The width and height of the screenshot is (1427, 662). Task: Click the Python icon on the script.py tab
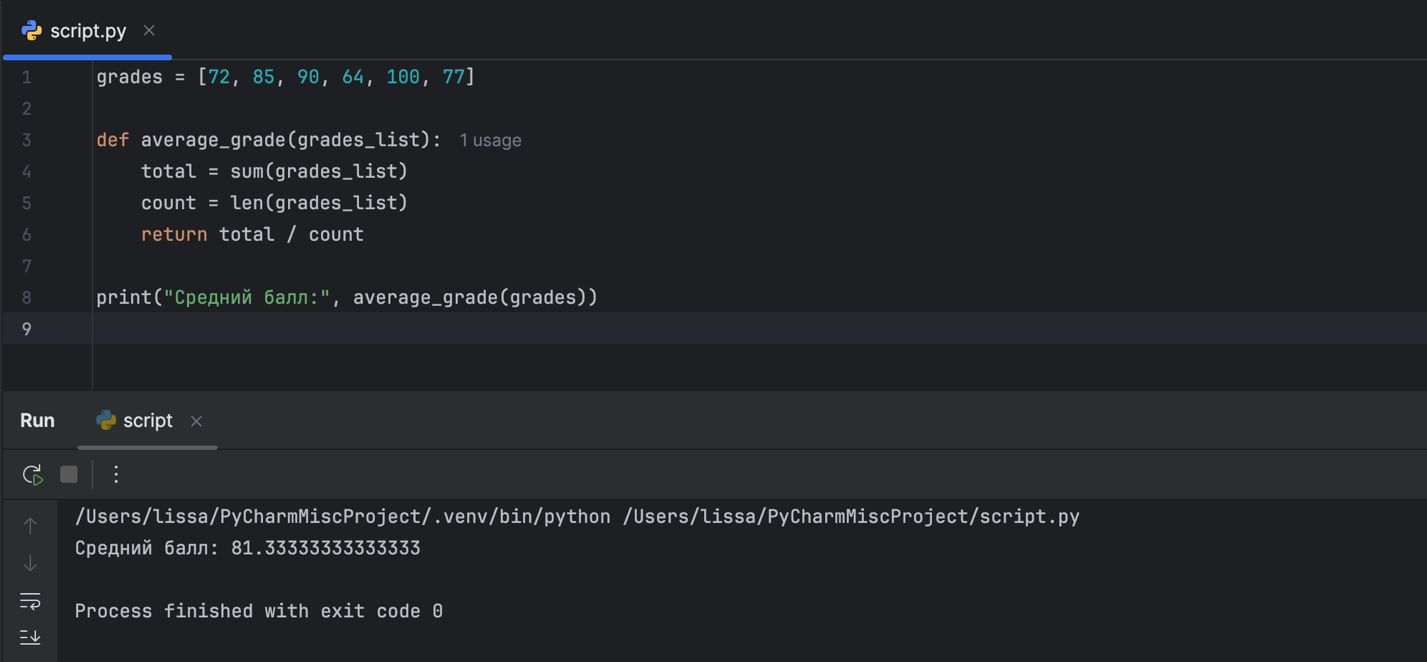(x=32, y=31)
